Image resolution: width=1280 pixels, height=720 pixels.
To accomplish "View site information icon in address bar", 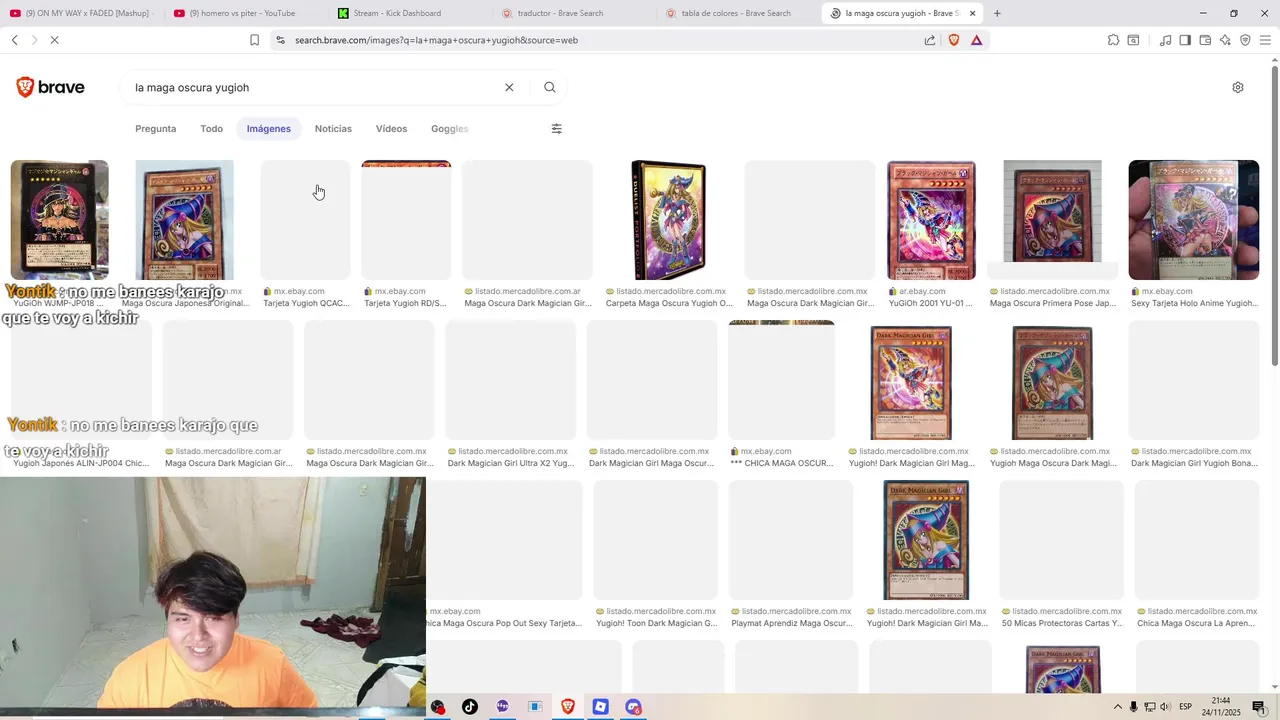I will pyautogui.click(x=281, y=40).
